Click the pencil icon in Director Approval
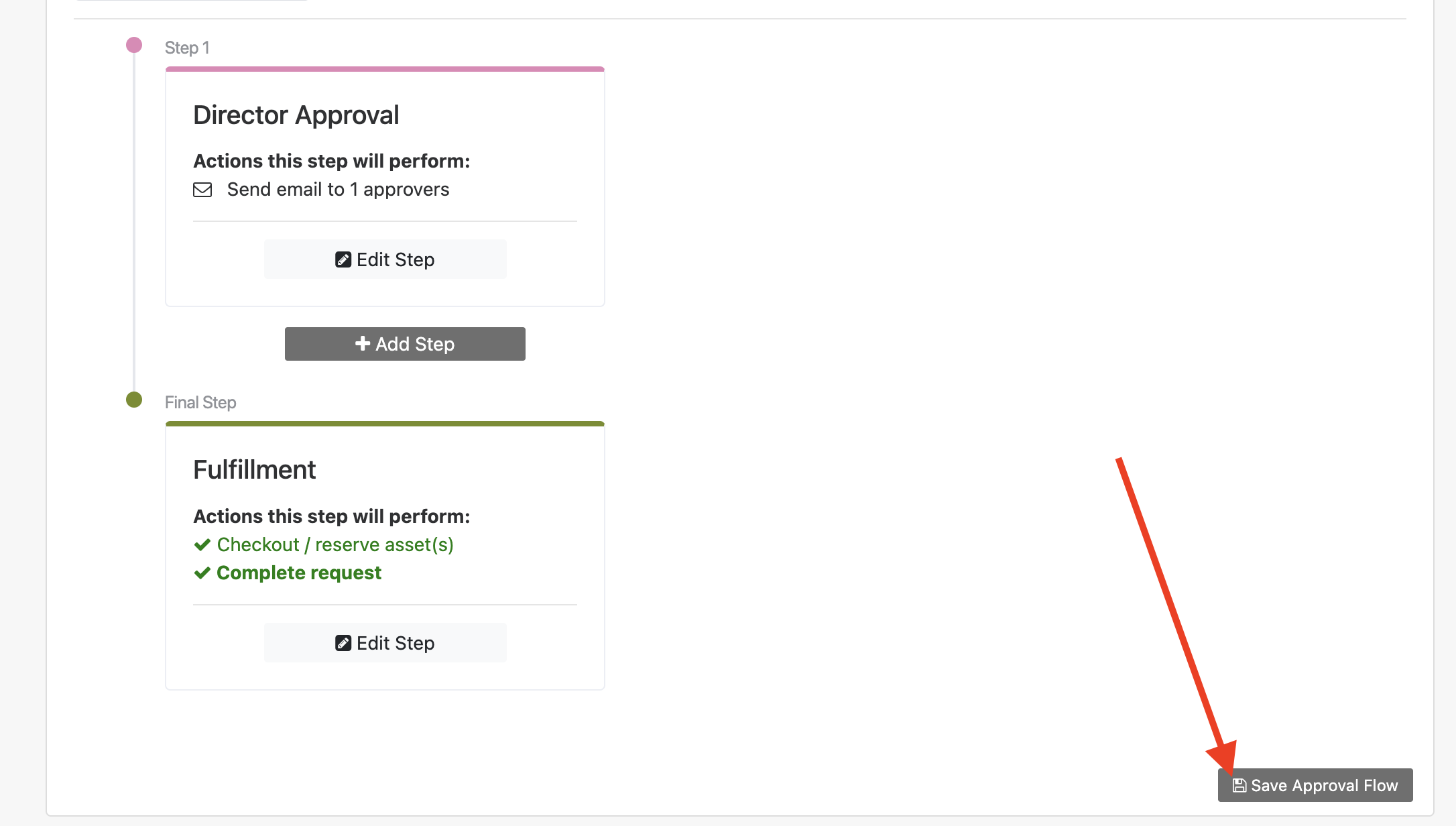 coord(343,259)
